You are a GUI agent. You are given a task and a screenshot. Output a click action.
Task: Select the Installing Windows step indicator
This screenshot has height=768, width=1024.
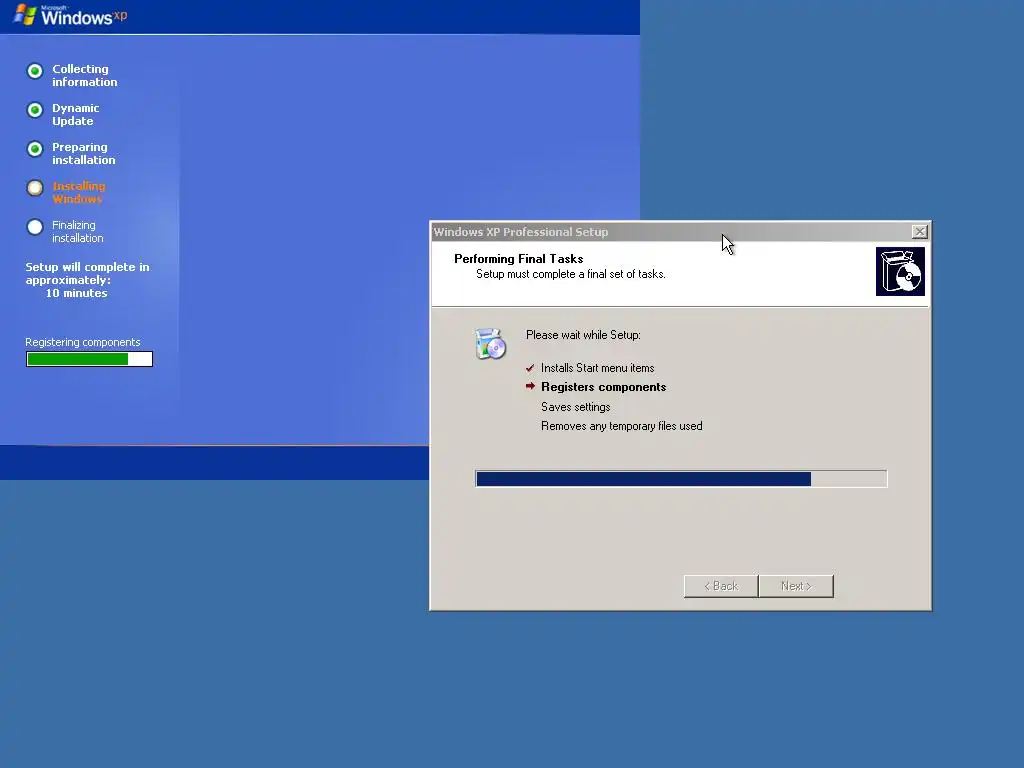click(35, 188)
